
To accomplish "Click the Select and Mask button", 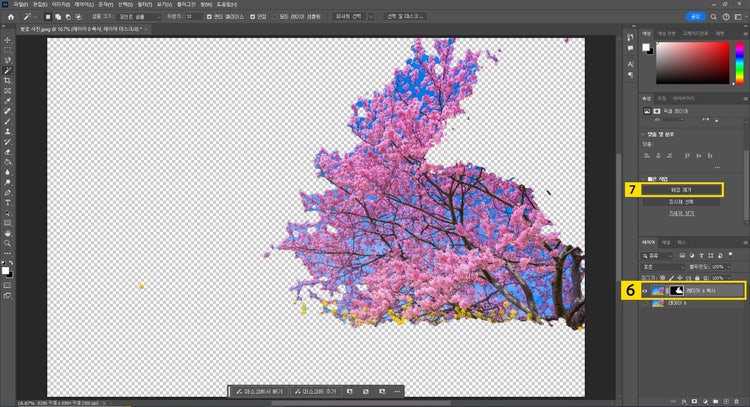I will pyautogui.click(x=405, y=17).
